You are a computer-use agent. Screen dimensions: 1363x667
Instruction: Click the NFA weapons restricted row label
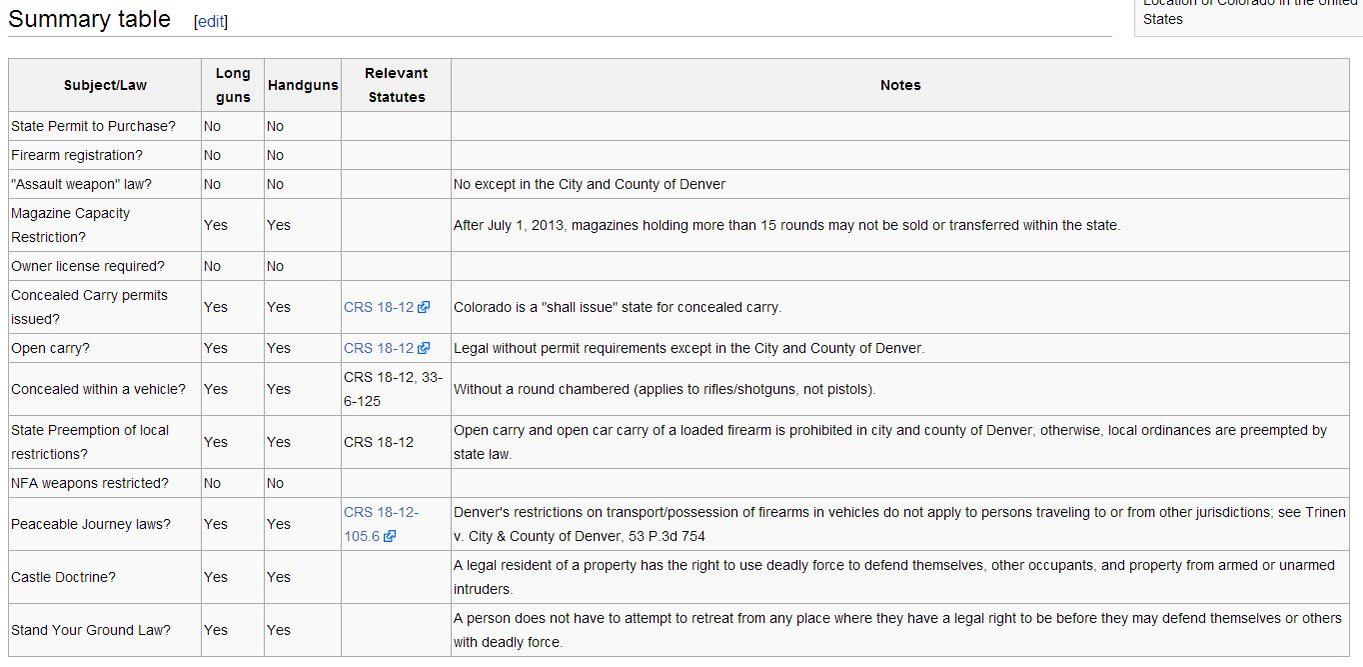90,483
